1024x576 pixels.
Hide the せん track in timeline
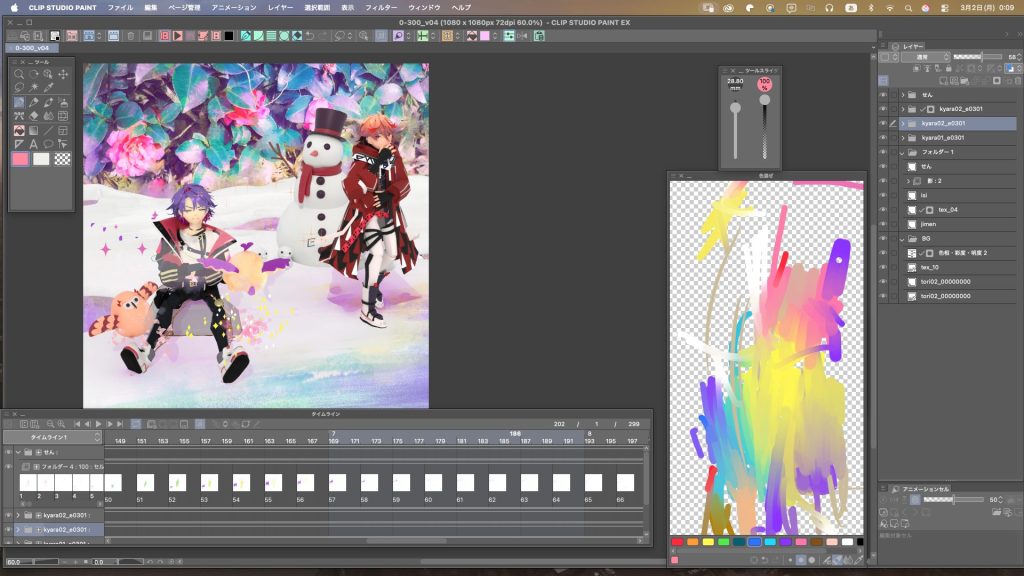[8, 452]
